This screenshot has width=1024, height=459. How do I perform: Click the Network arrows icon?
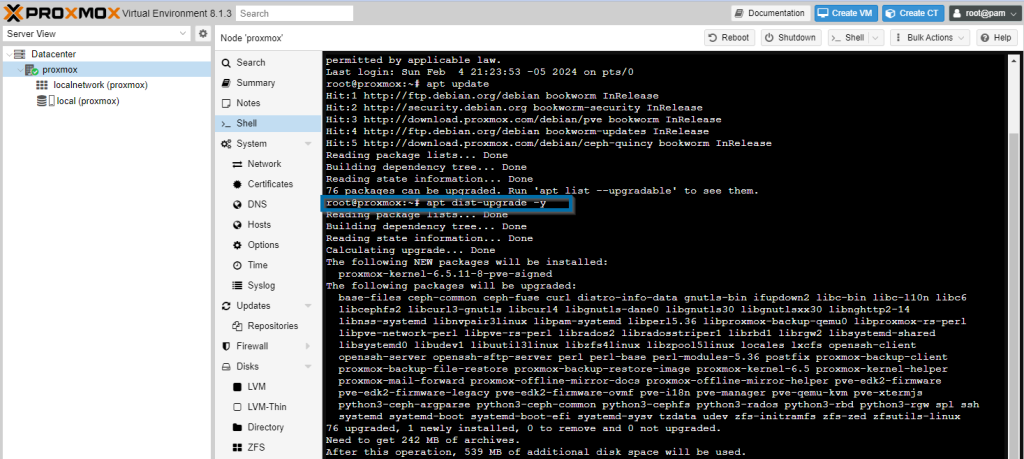237,164
